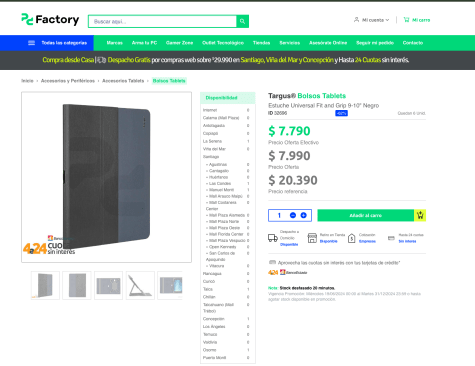Select Internet availability row
This screenshot has height=366, width=475.
226,110
